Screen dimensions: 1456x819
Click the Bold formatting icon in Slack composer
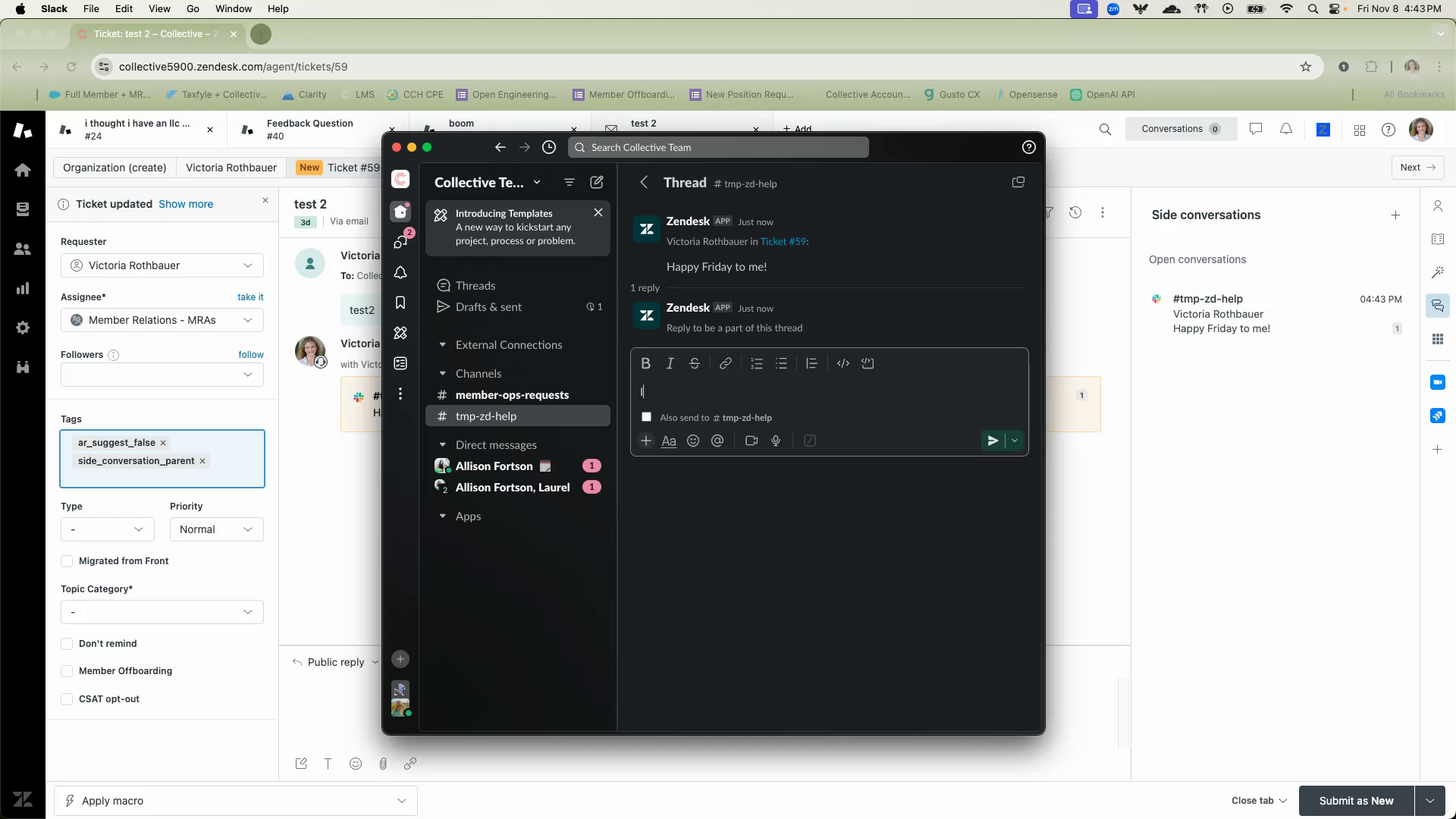(x=645, y=363)
